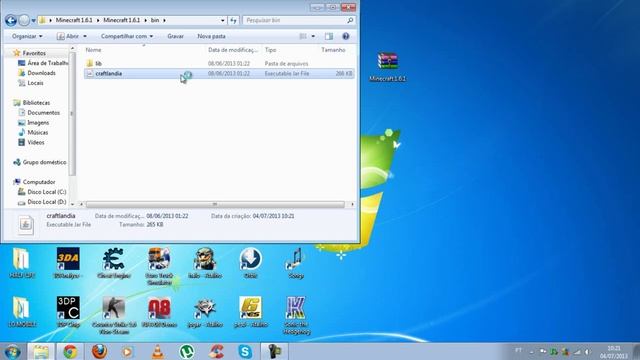Launch the Cheat Engine shortcut
This screenshot has height=360, width=640.
point(113,263)
